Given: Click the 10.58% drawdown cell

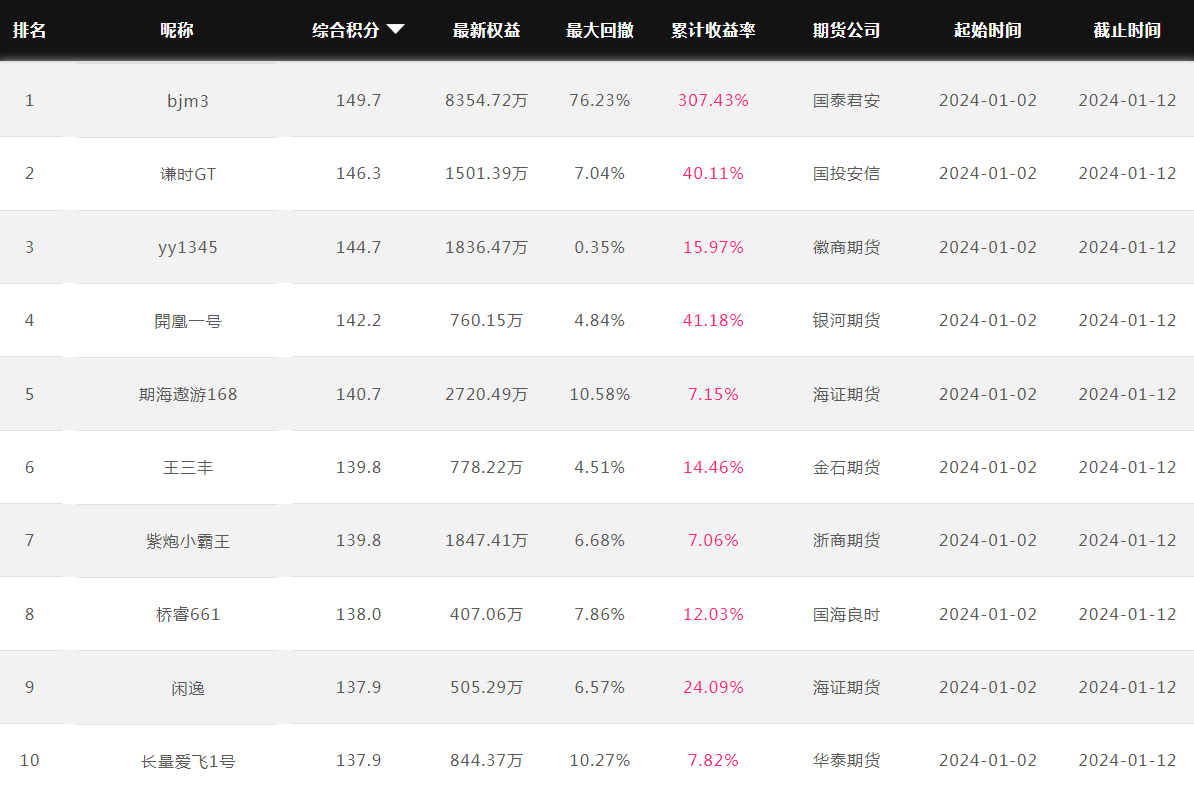Looking at the screenshot, I should pos(599,394).
